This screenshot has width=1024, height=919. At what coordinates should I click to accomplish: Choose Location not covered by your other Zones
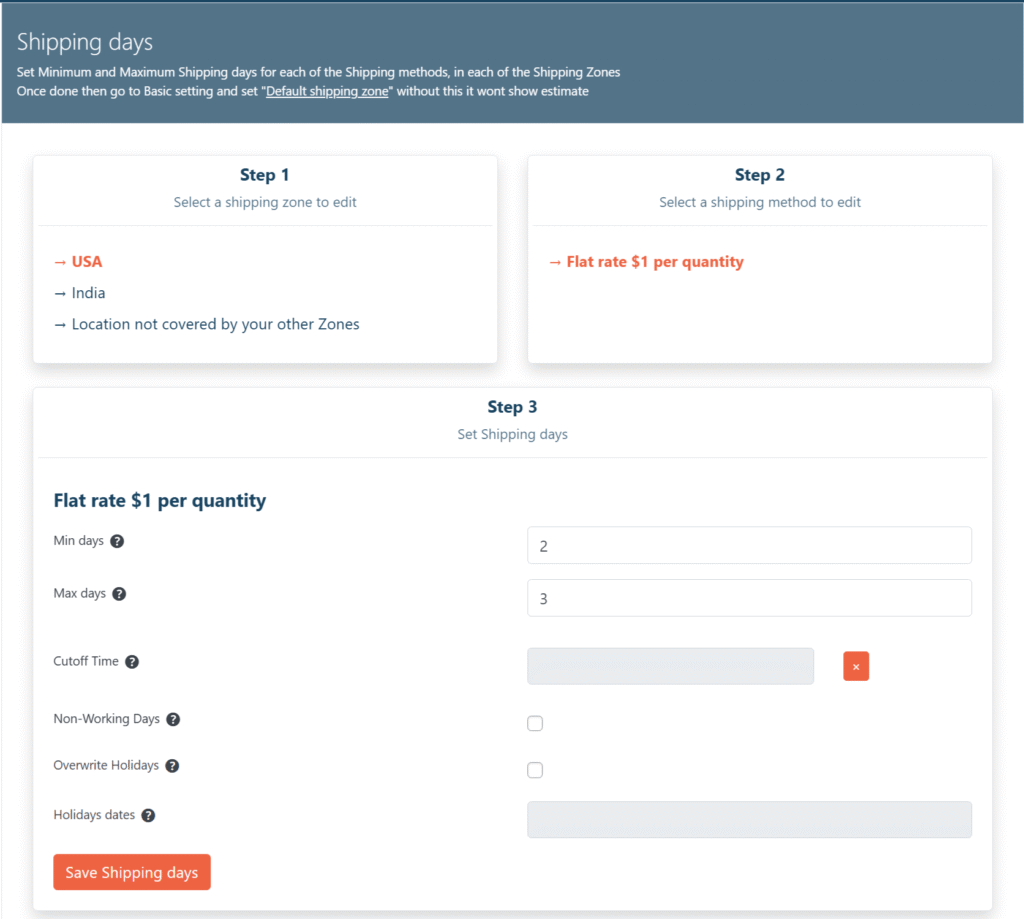[215, 324]
